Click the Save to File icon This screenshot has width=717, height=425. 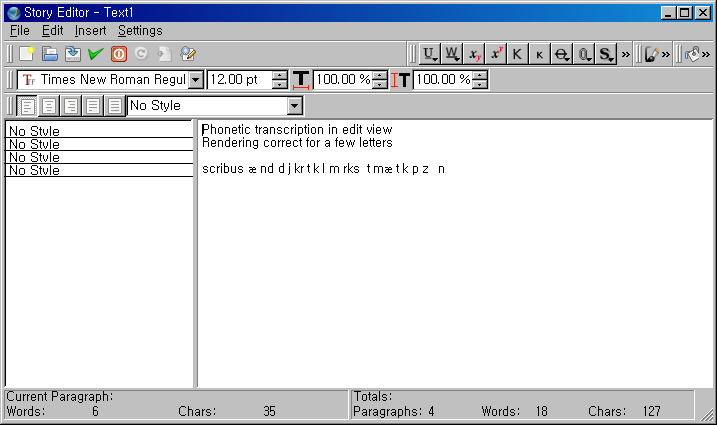73,54
